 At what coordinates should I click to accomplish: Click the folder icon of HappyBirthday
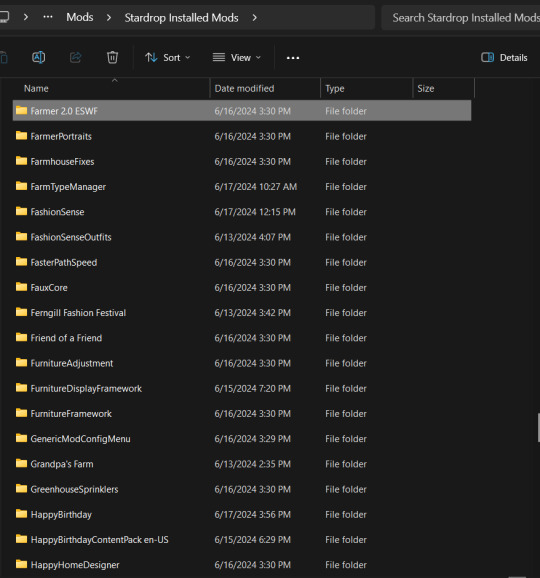pyautogui.click(x=21, y=514)
